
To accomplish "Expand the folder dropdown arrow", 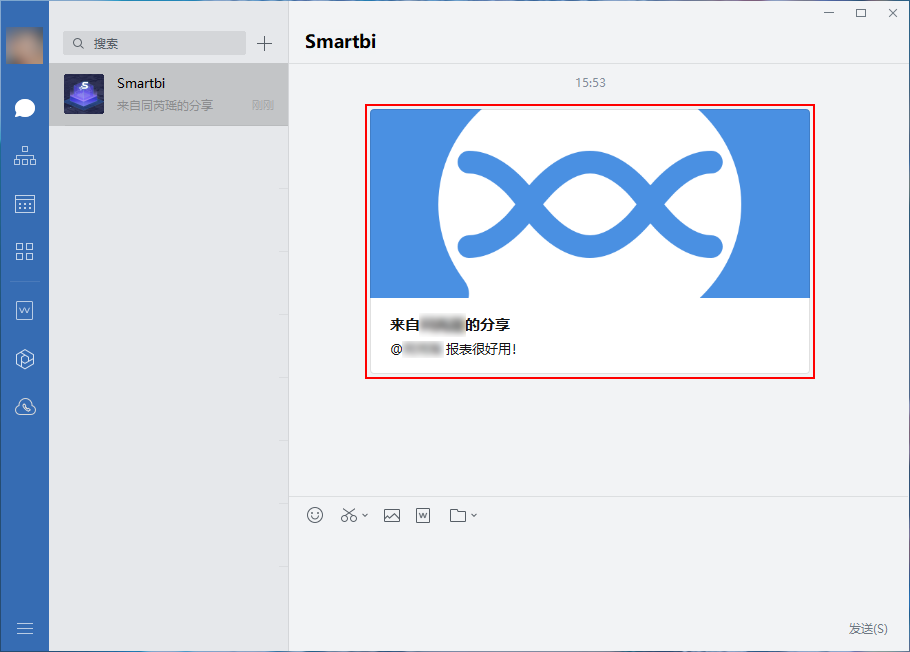I will [474, 515].
